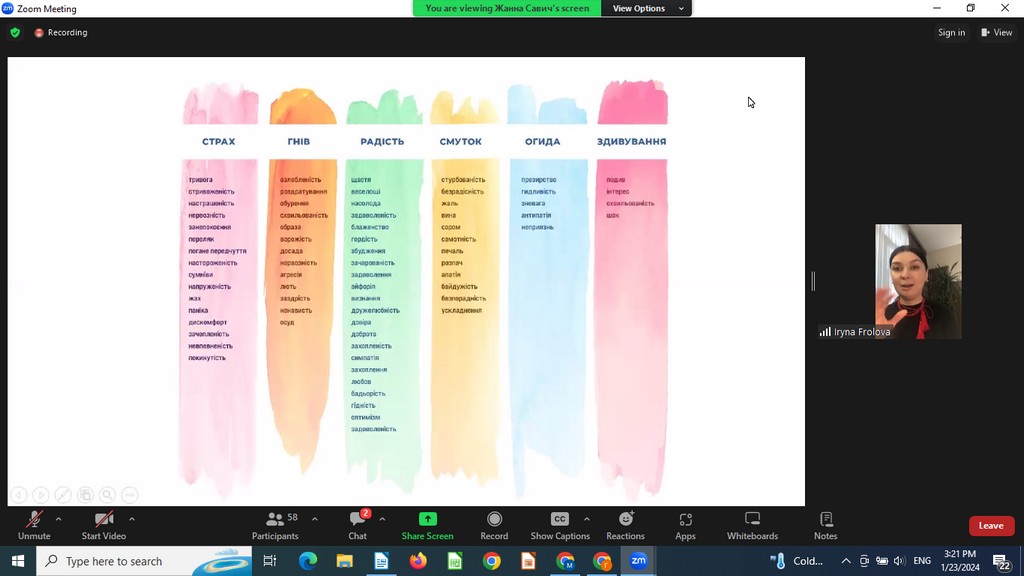The width and height of the screenshot is (1024, 576).
Task: Leave the meeting
Action: [x=990, y=526]
